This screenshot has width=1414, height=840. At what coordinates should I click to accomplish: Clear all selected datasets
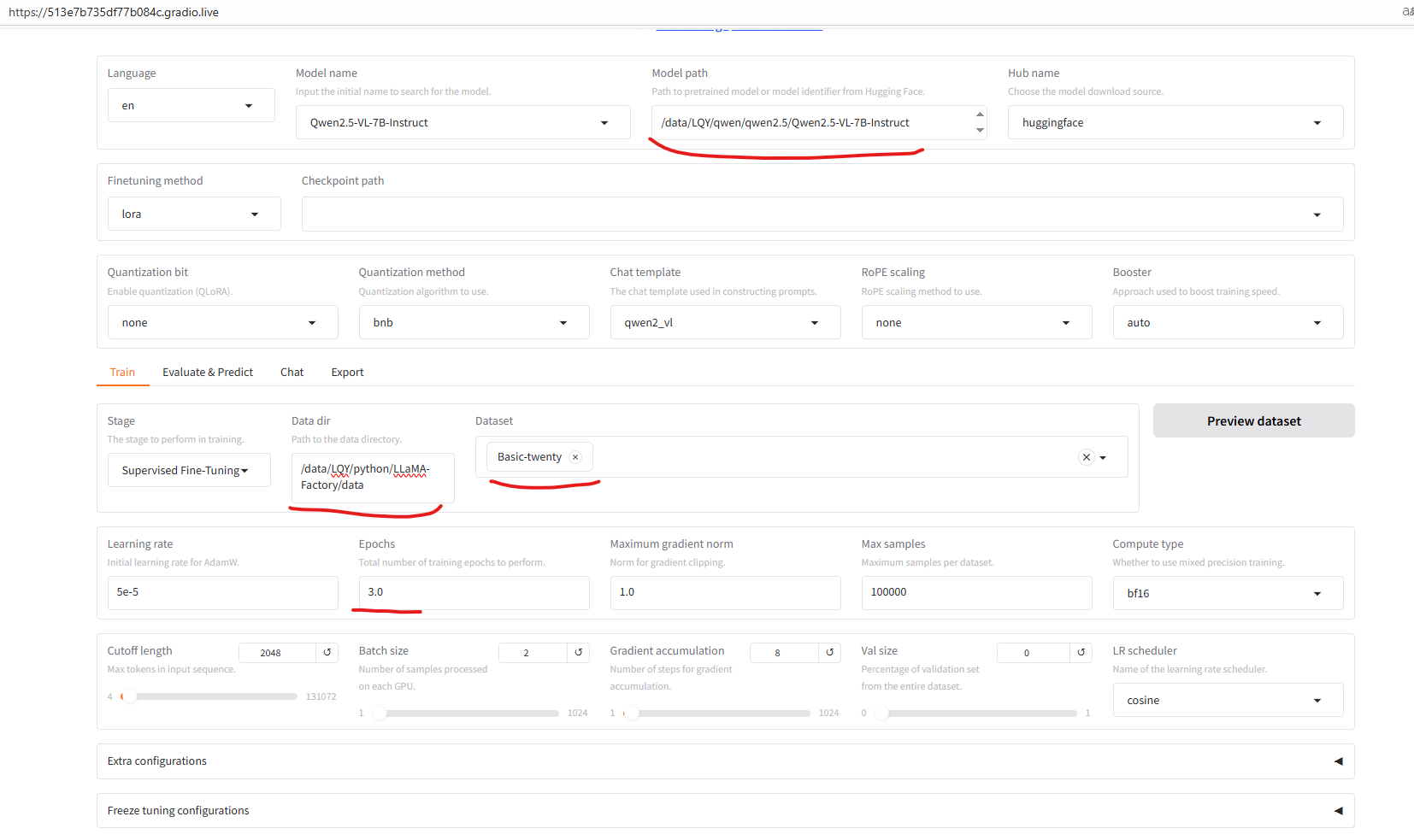click(x=1087, y=457)
